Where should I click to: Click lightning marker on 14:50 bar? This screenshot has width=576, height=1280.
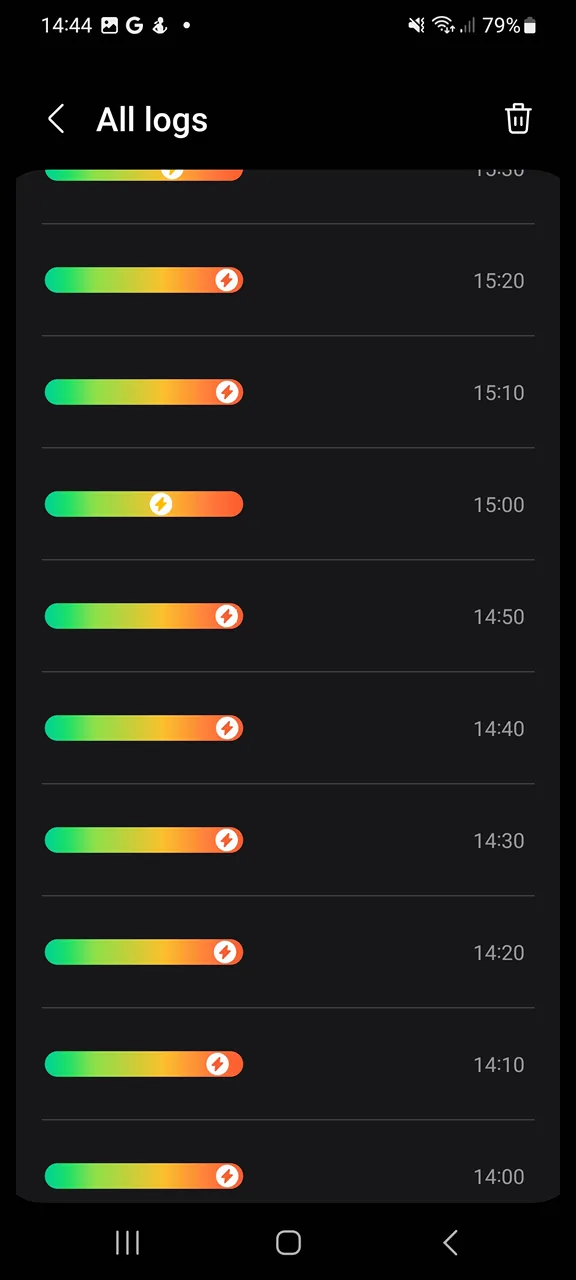pos(227,616)
